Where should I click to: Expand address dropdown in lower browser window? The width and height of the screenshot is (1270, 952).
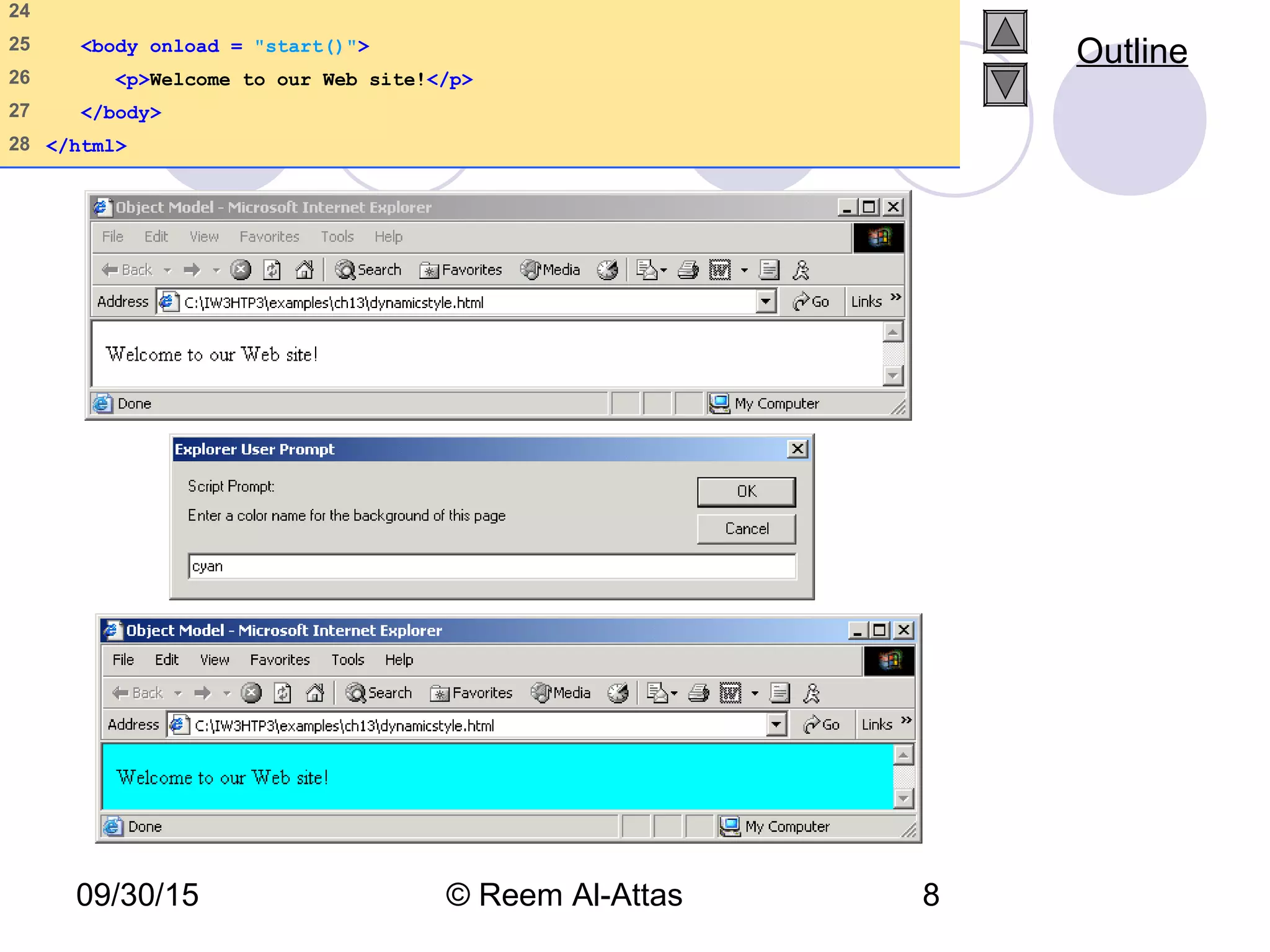[x=776, y=724]
